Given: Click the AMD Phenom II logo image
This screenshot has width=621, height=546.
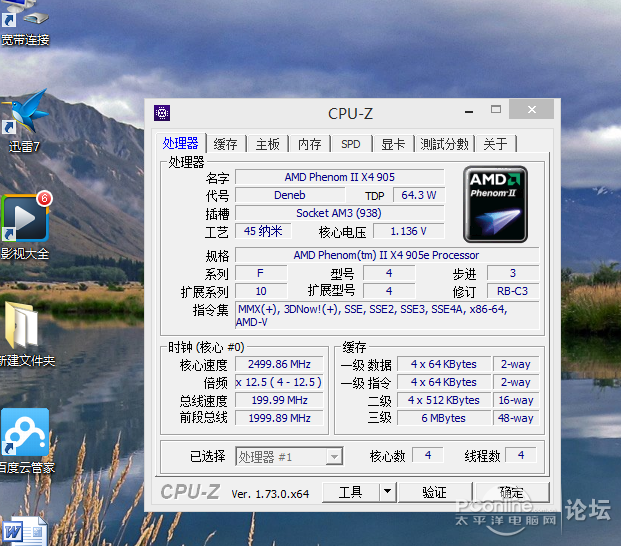Looking at the screenshot, I should pos(495,204).
